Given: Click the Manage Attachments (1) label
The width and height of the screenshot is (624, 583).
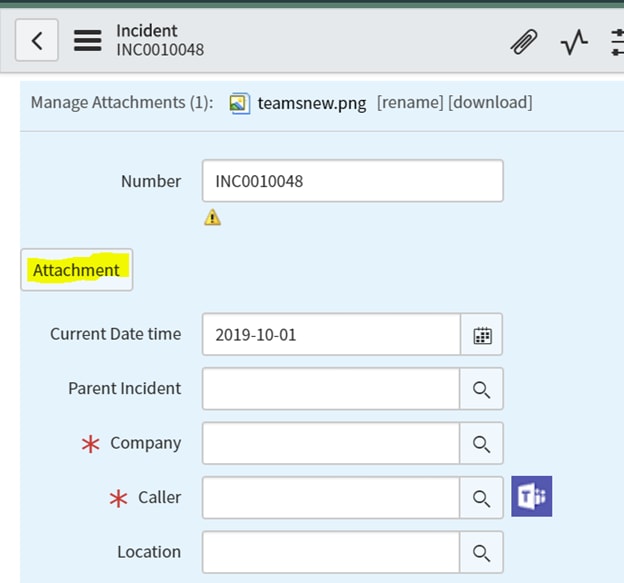Looking at the screenshot, I should tap(122, 103).
